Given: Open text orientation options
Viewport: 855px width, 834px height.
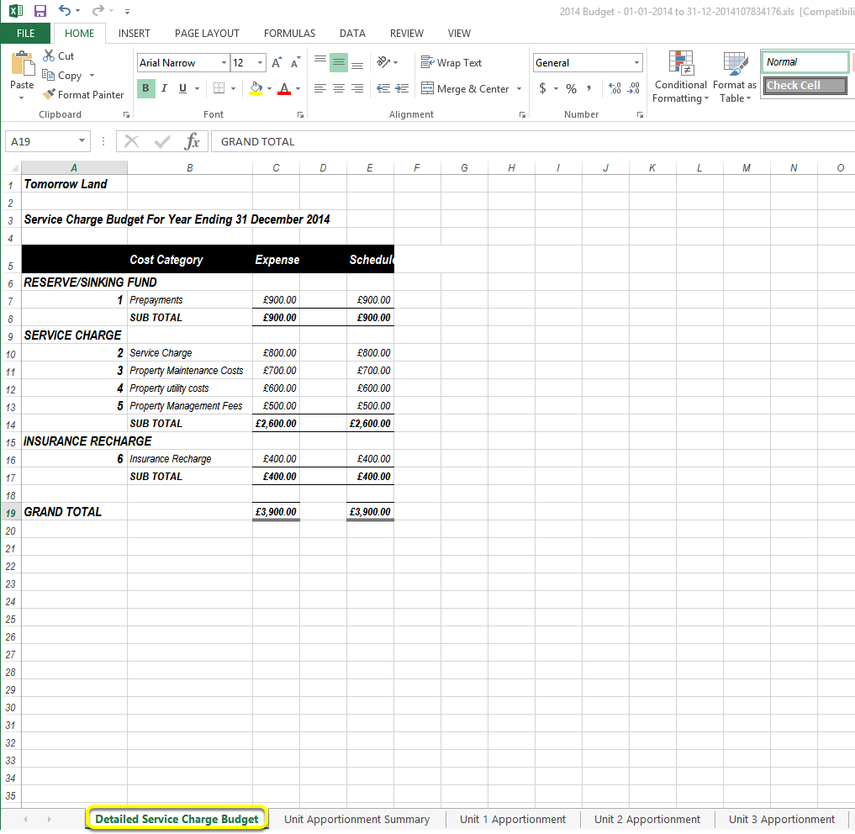Looking at the screenshot, I should [383, 62].
